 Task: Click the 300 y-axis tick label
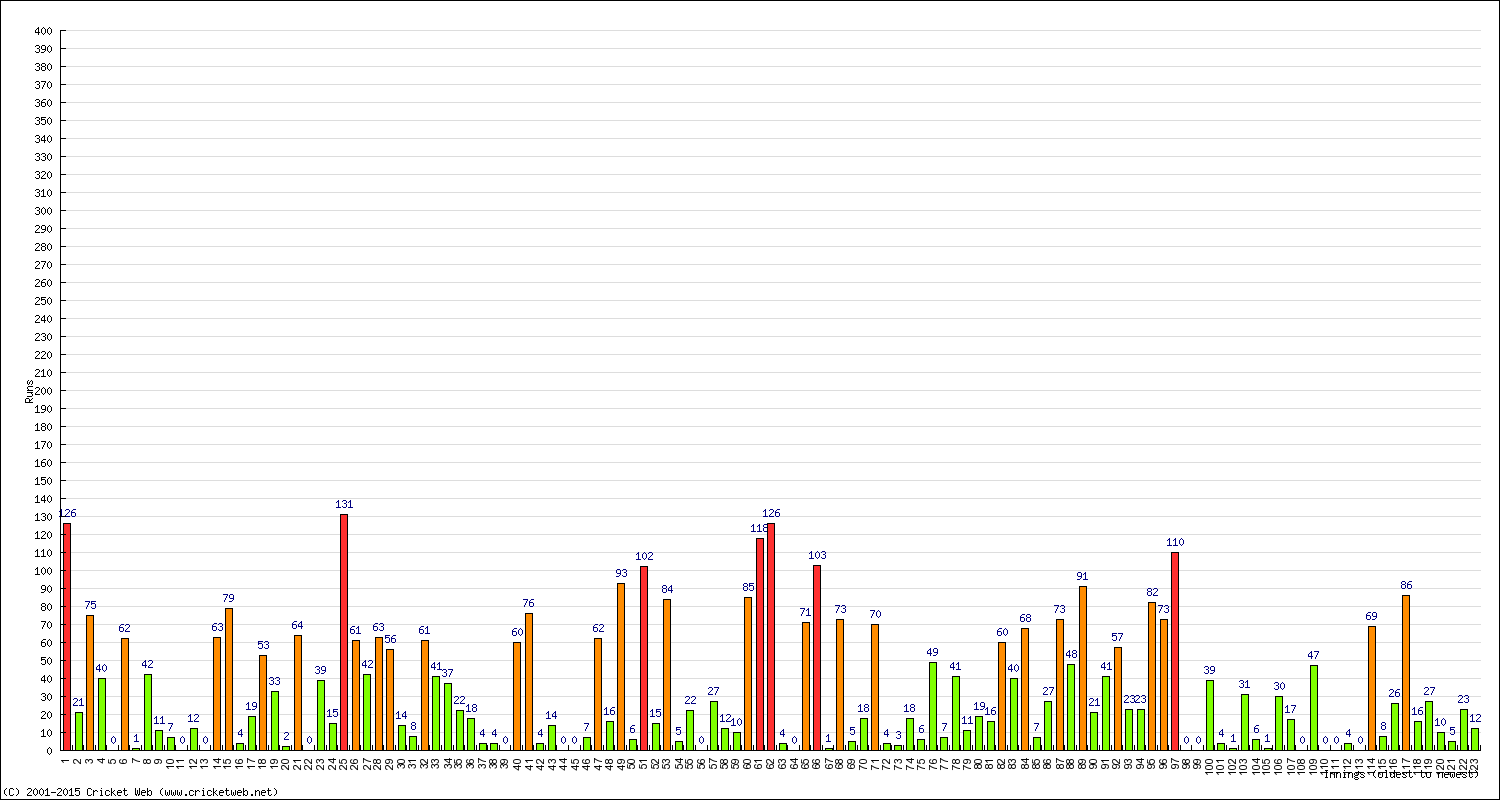(x=42, y=211)
